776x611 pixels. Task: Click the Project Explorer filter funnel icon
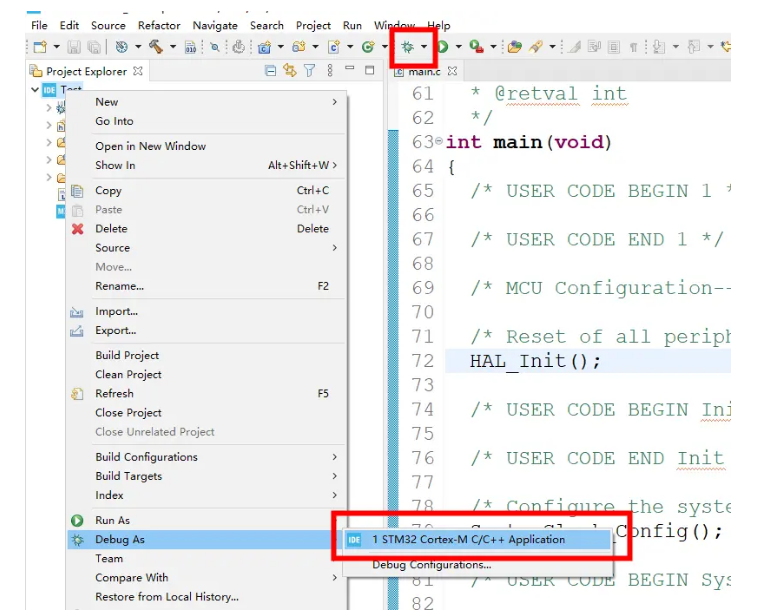pyautogui.click(x=310, y=71)
